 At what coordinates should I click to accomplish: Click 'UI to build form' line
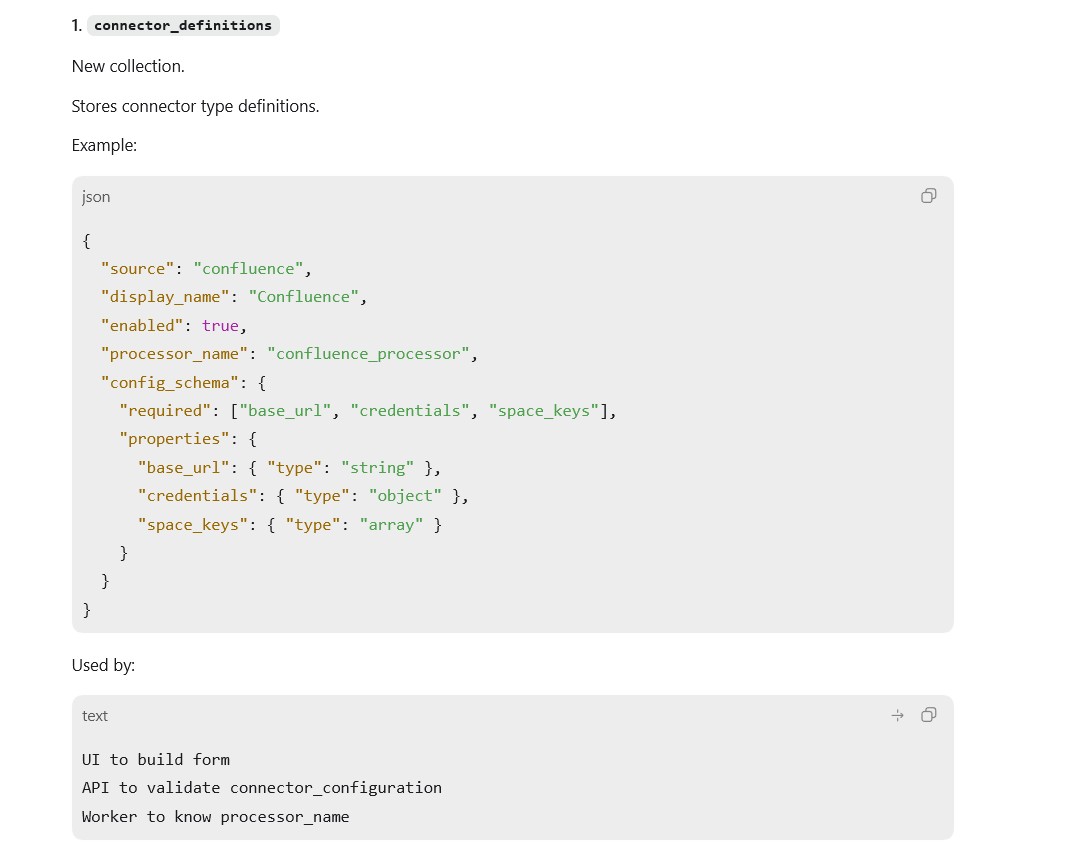coord(156,760)
